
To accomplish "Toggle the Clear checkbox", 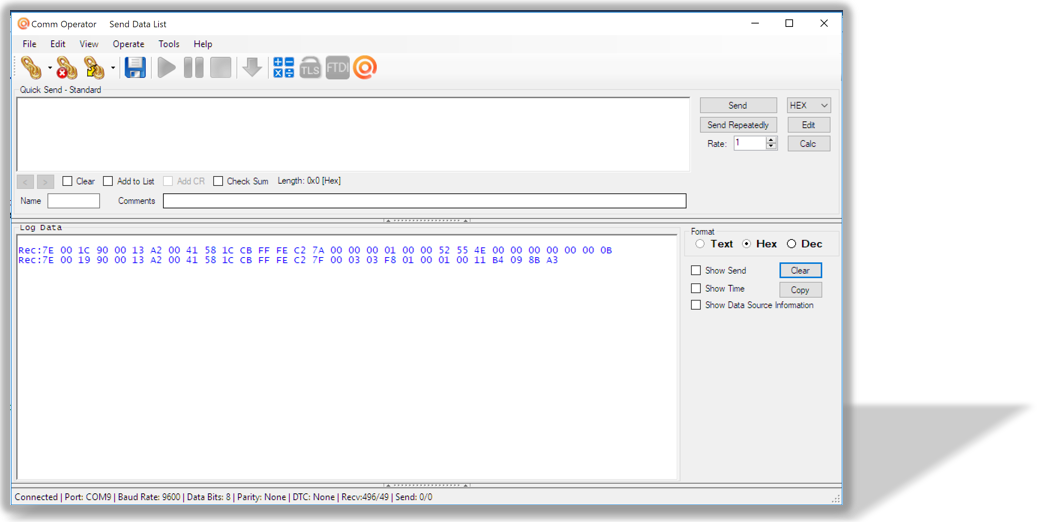I will click(x=67, y=181).
